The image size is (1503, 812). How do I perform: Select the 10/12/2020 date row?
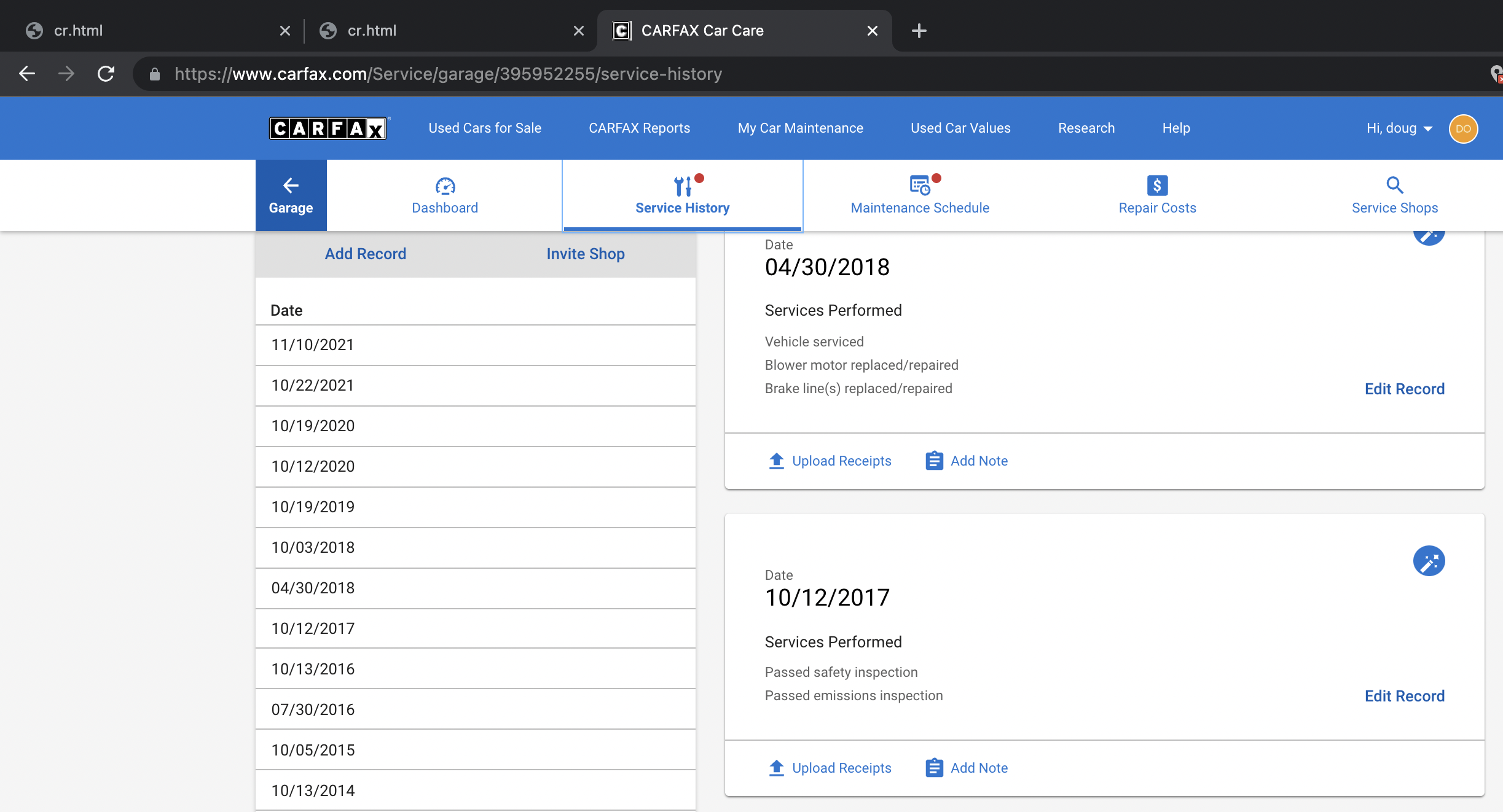pyautogui.click(x=476, y=467)
